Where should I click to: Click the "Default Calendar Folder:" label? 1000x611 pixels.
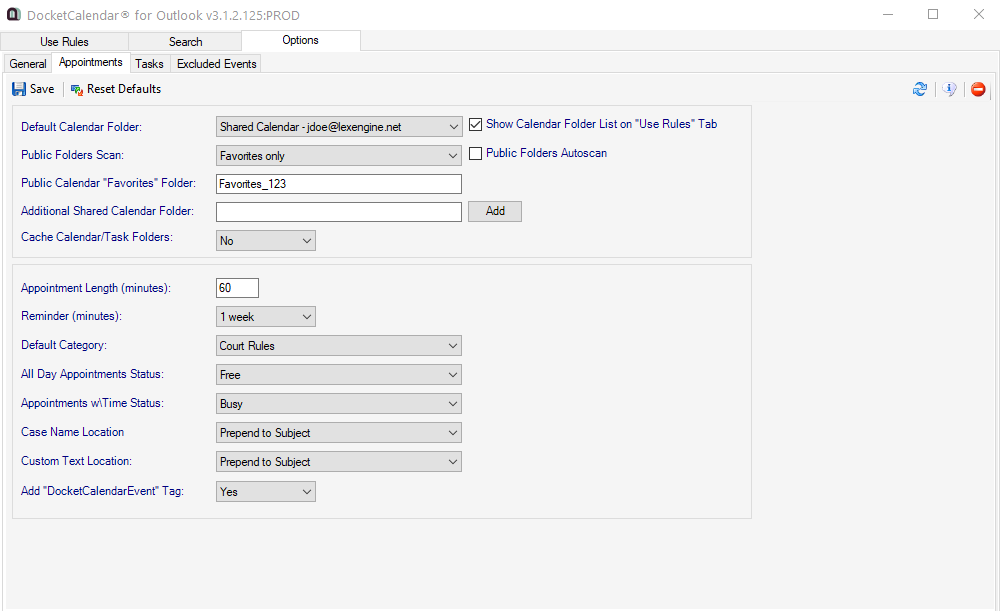[82, 127]
